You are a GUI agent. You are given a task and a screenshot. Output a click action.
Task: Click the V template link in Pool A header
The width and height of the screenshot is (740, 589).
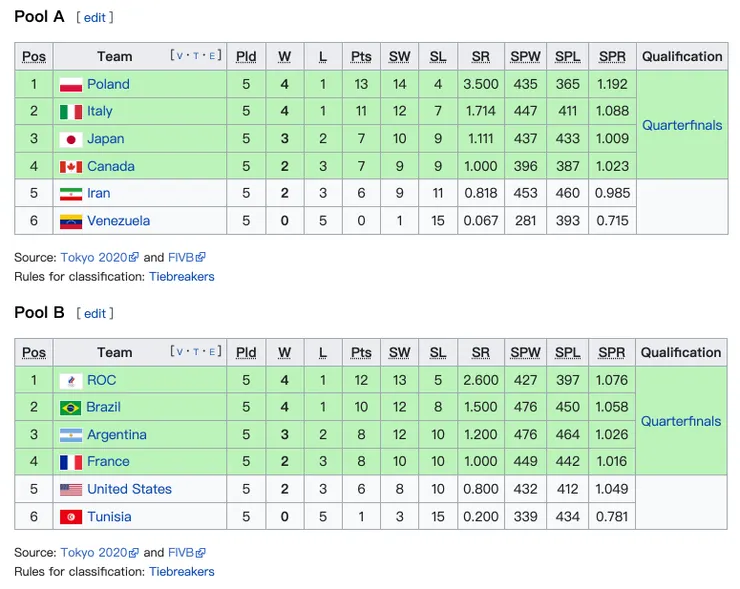[180, 56]
